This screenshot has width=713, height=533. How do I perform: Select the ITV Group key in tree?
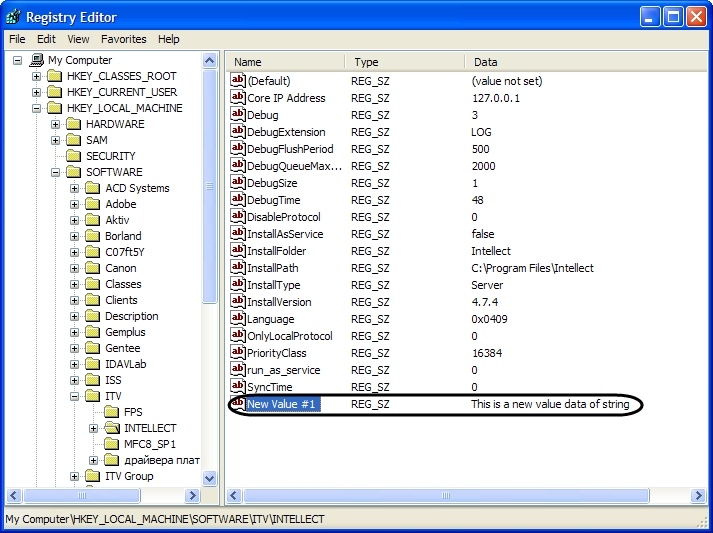coord(129,476)
